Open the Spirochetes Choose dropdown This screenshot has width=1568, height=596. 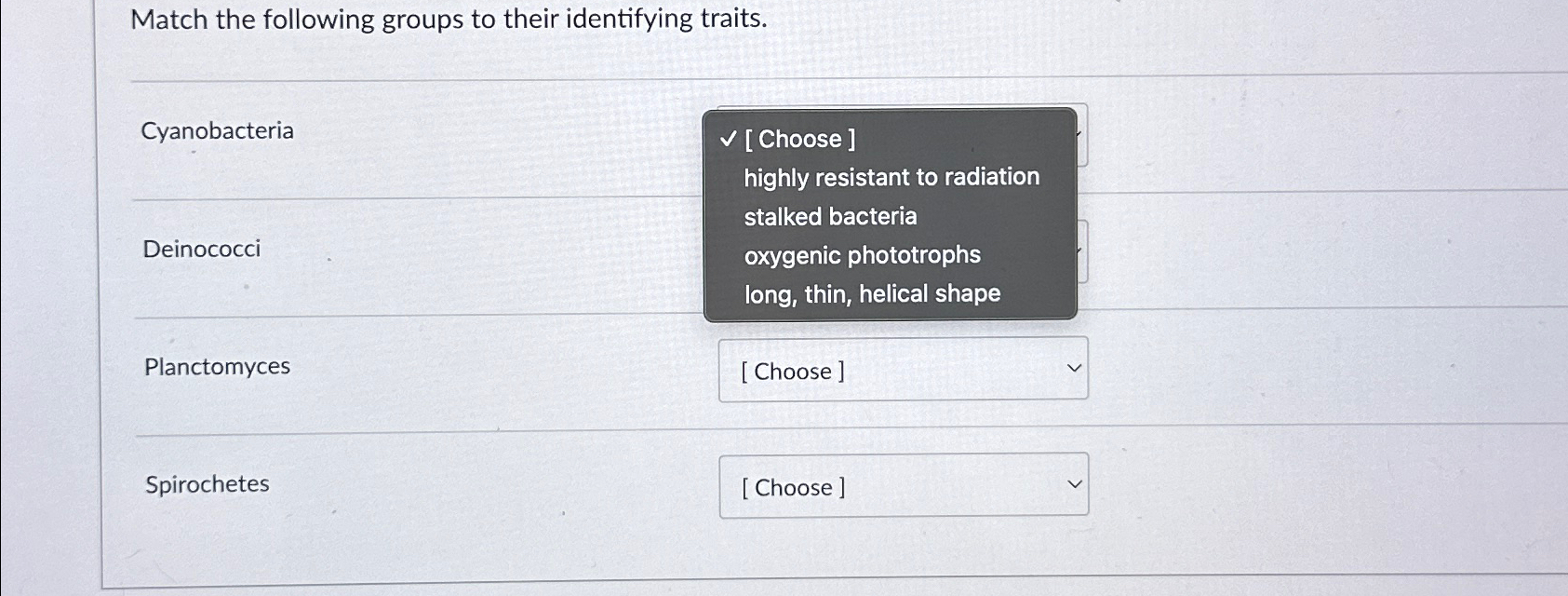[x=903, y=486]
